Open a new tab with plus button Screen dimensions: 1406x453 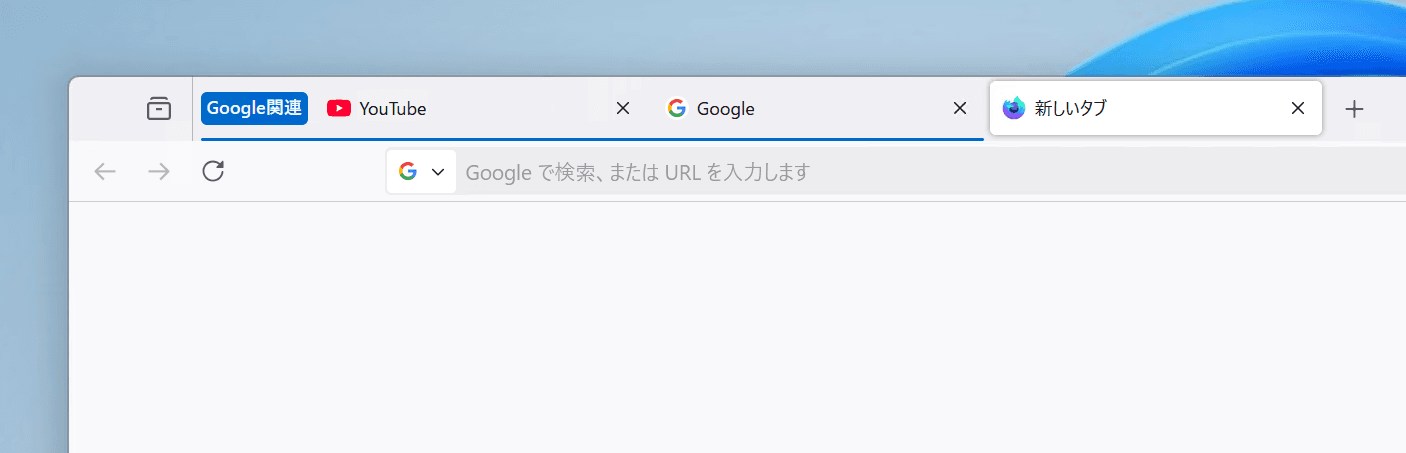tap(1354, 108)
